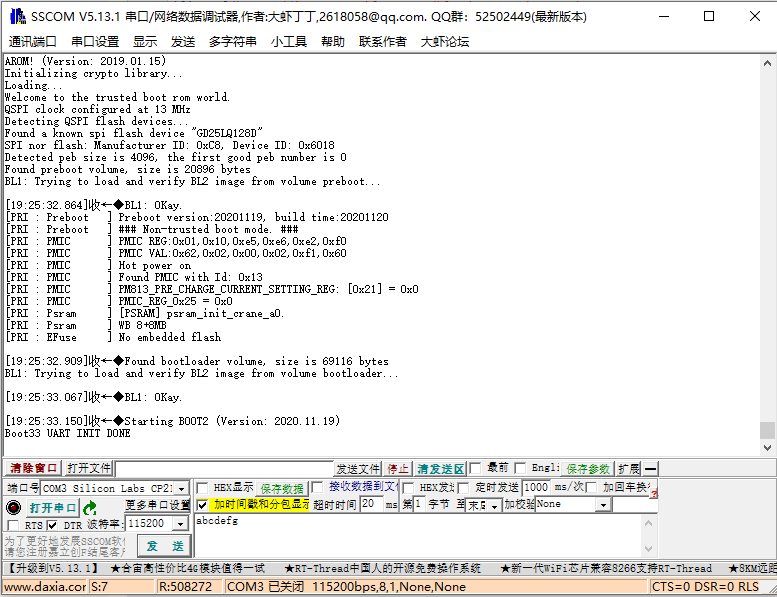
Task: Click the 发送 send button
Action: click(x=165, y=546)
